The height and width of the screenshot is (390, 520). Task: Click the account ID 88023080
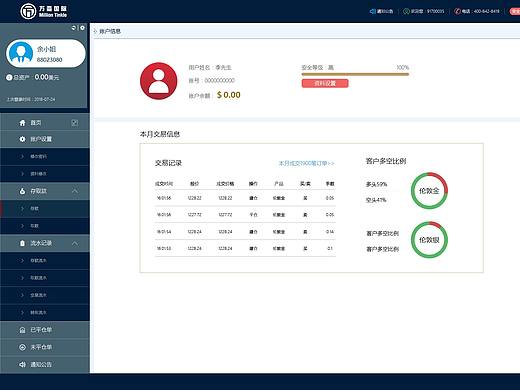49,60
